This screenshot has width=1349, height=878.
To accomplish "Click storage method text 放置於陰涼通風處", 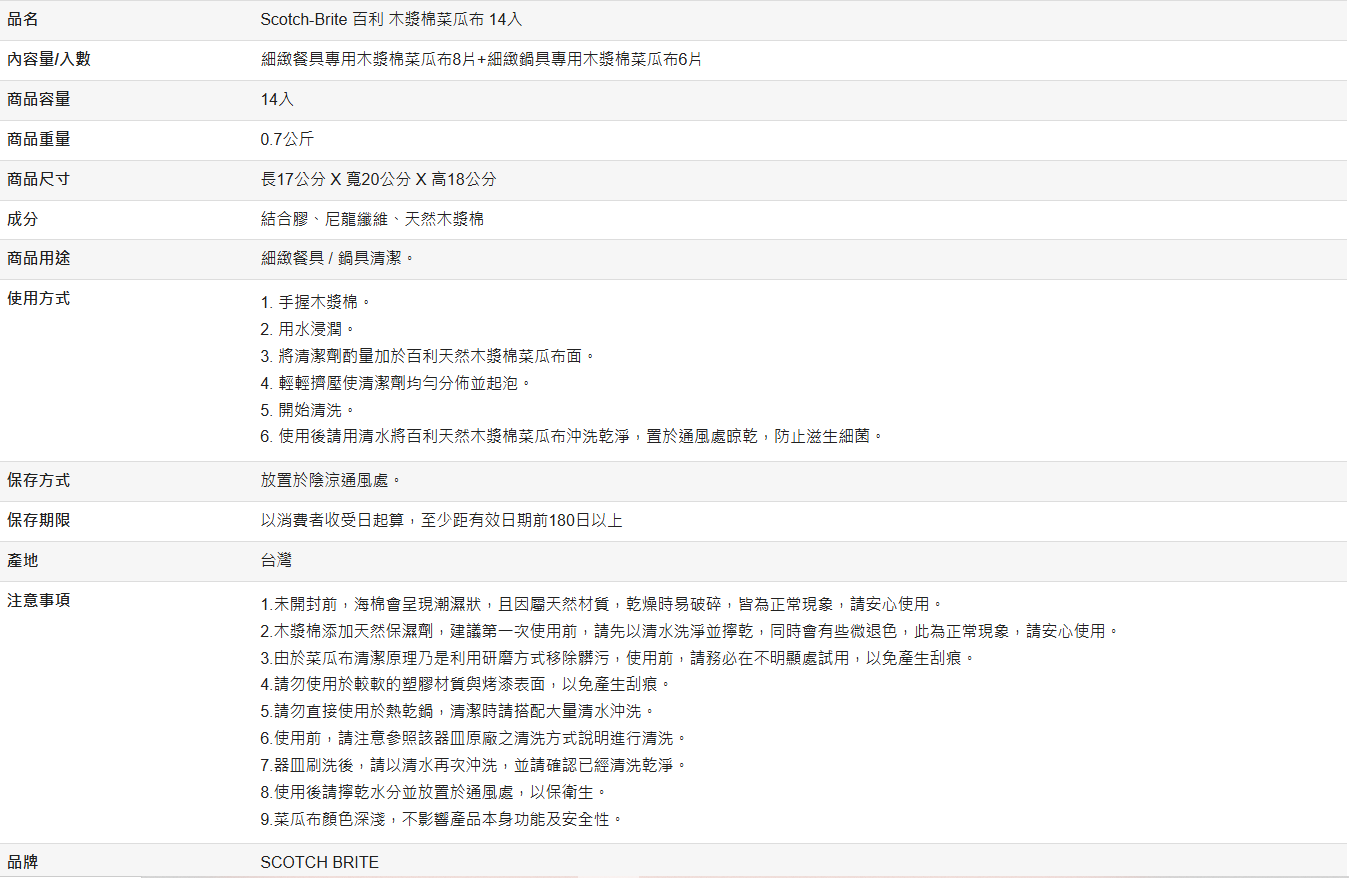I will 331,480.
